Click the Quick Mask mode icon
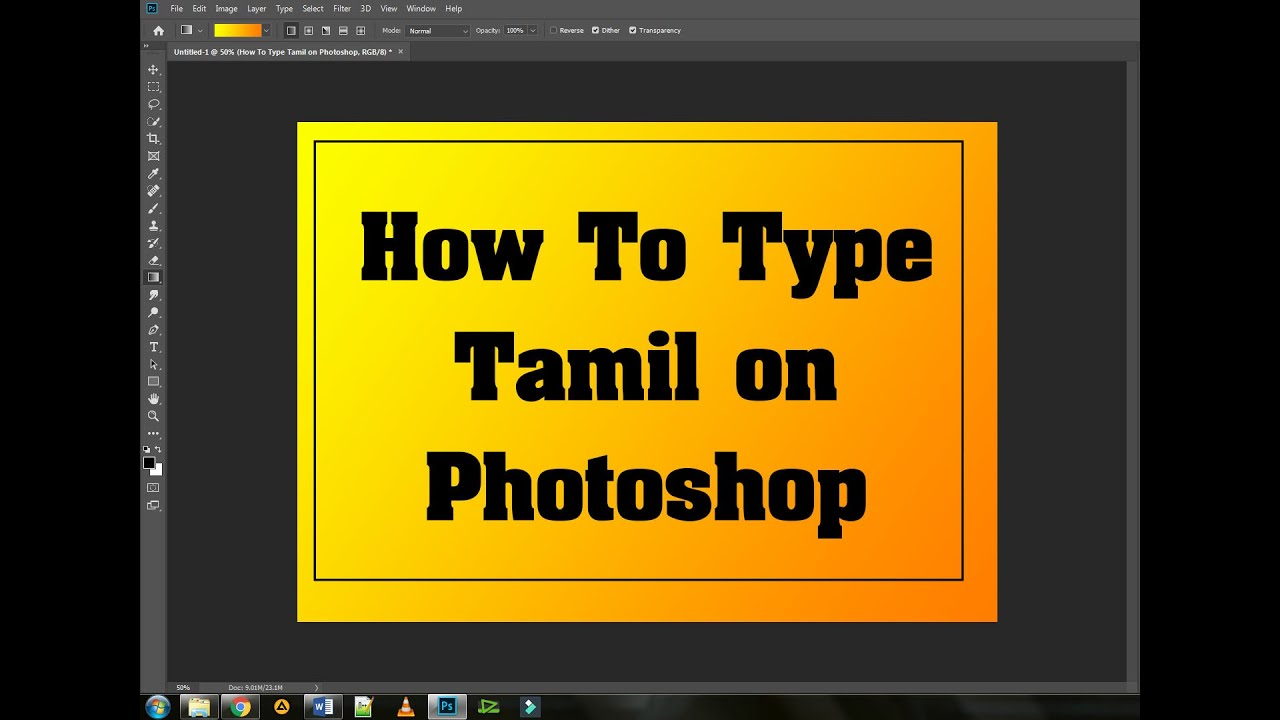1280x720 pixels. pos(153,487)
